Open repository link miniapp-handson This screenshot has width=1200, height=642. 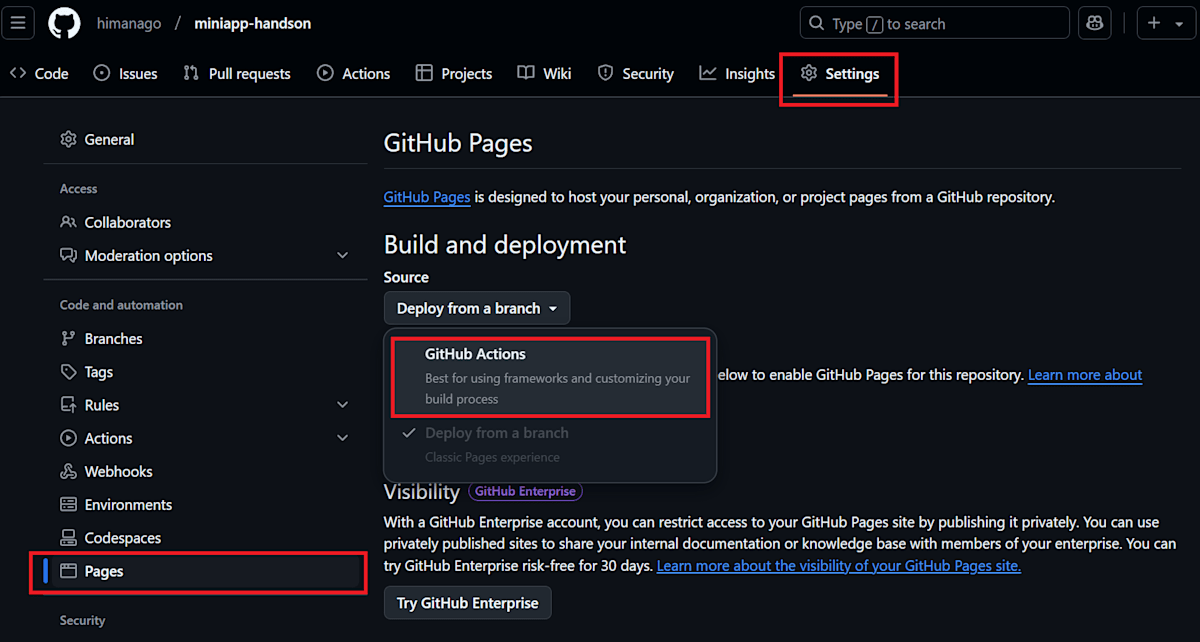252,23
